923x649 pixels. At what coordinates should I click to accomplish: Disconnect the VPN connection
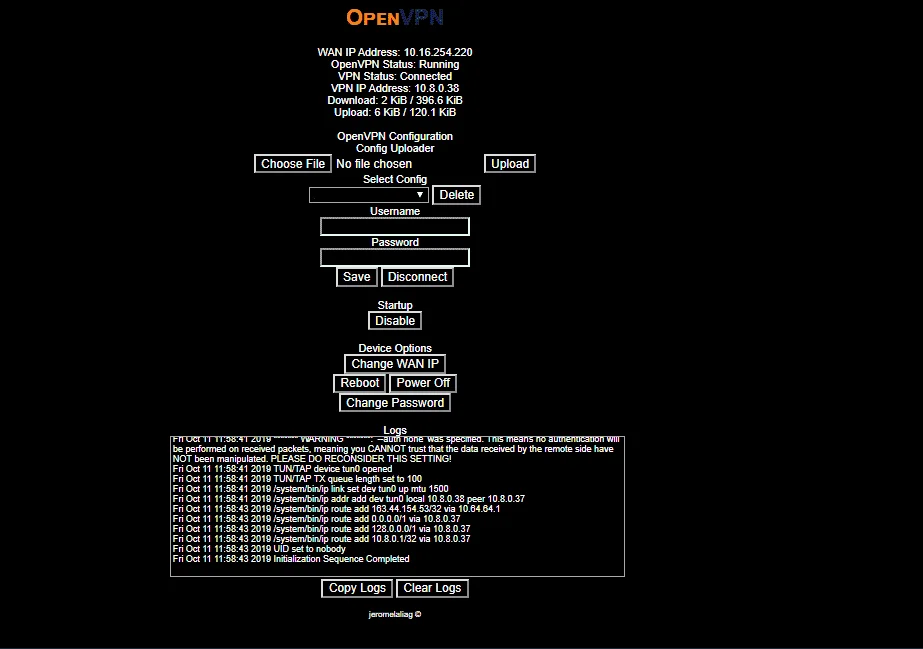[x=417, y=277]
